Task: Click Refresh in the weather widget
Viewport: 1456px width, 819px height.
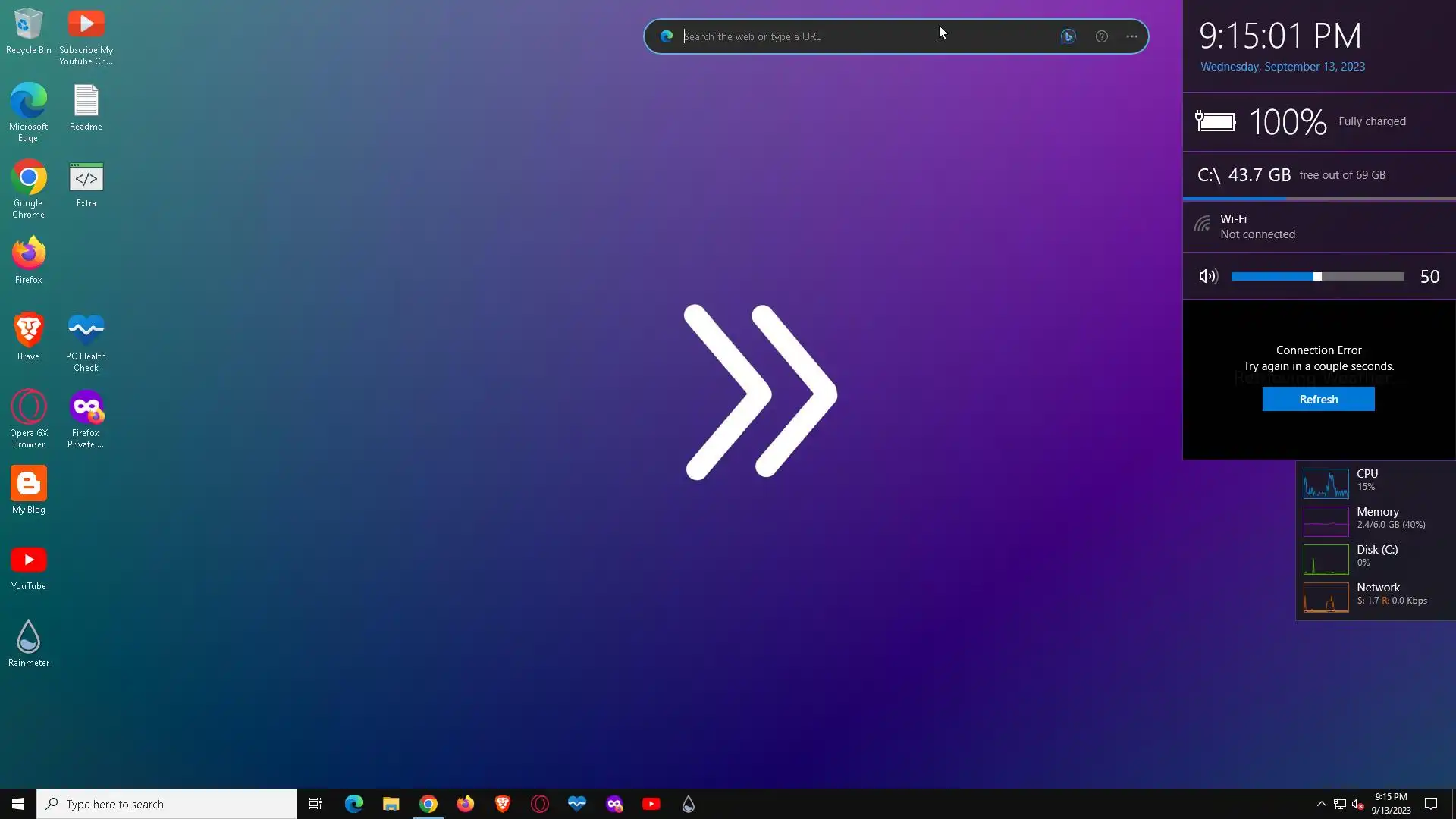Action: pos(1318,400)
